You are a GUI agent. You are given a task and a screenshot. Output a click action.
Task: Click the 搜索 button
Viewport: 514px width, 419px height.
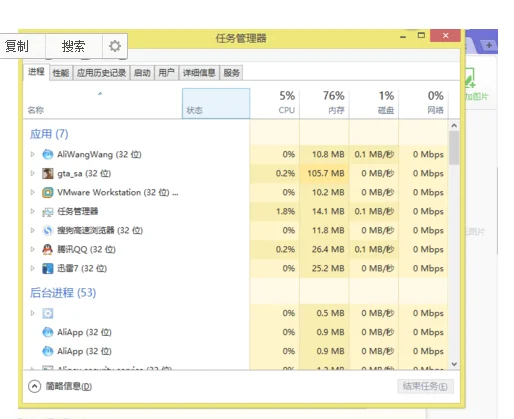[73, 46]
